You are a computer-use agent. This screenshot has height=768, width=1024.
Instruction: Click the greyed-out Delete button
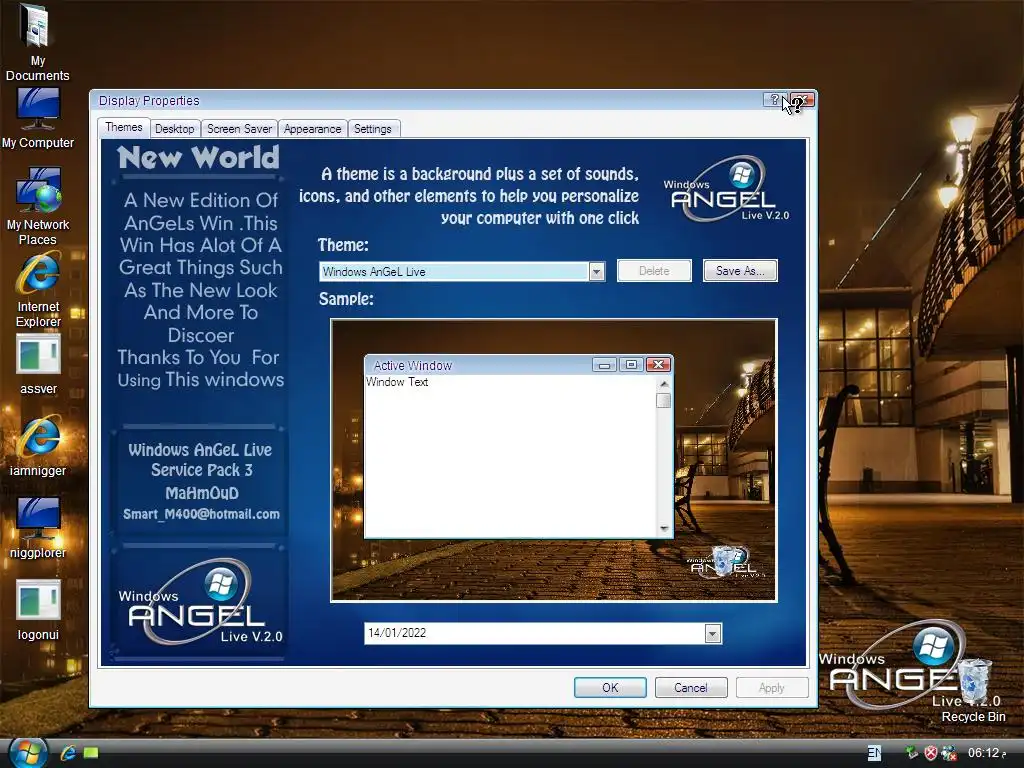pos(654,270)
